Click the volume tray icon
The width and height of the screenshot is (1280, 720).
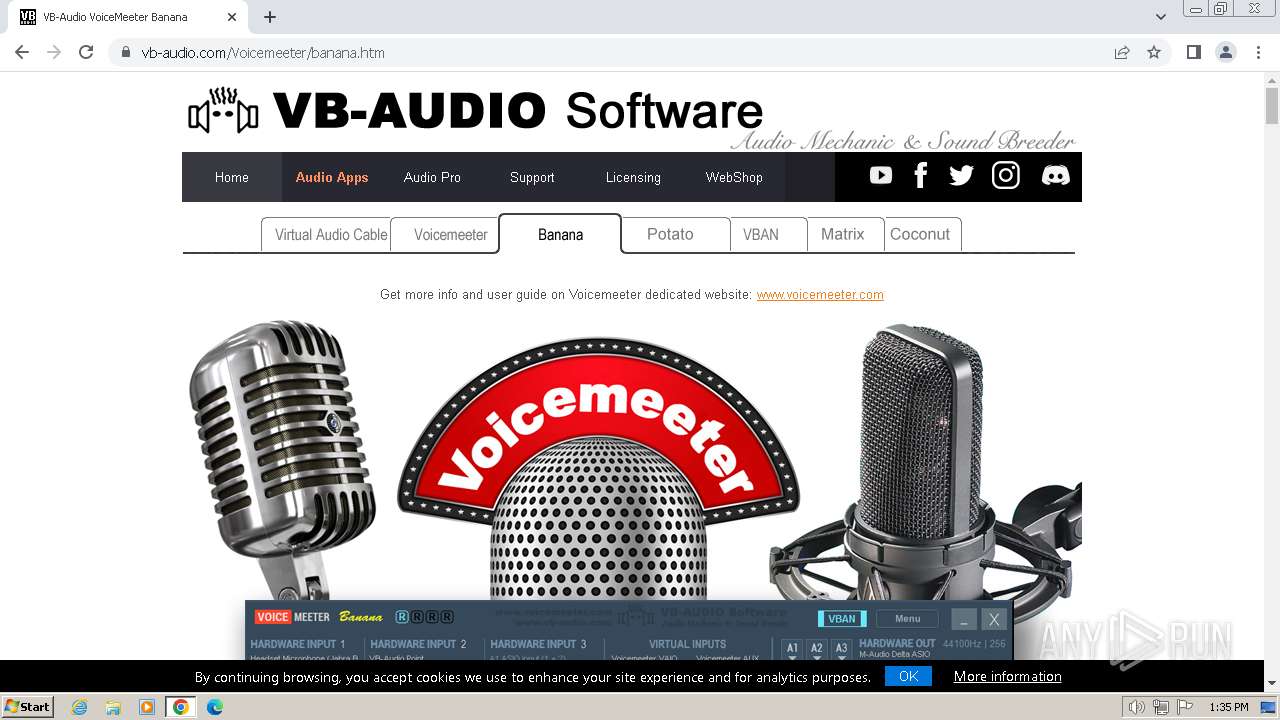pyautogui.click(x=1137, y=707)
